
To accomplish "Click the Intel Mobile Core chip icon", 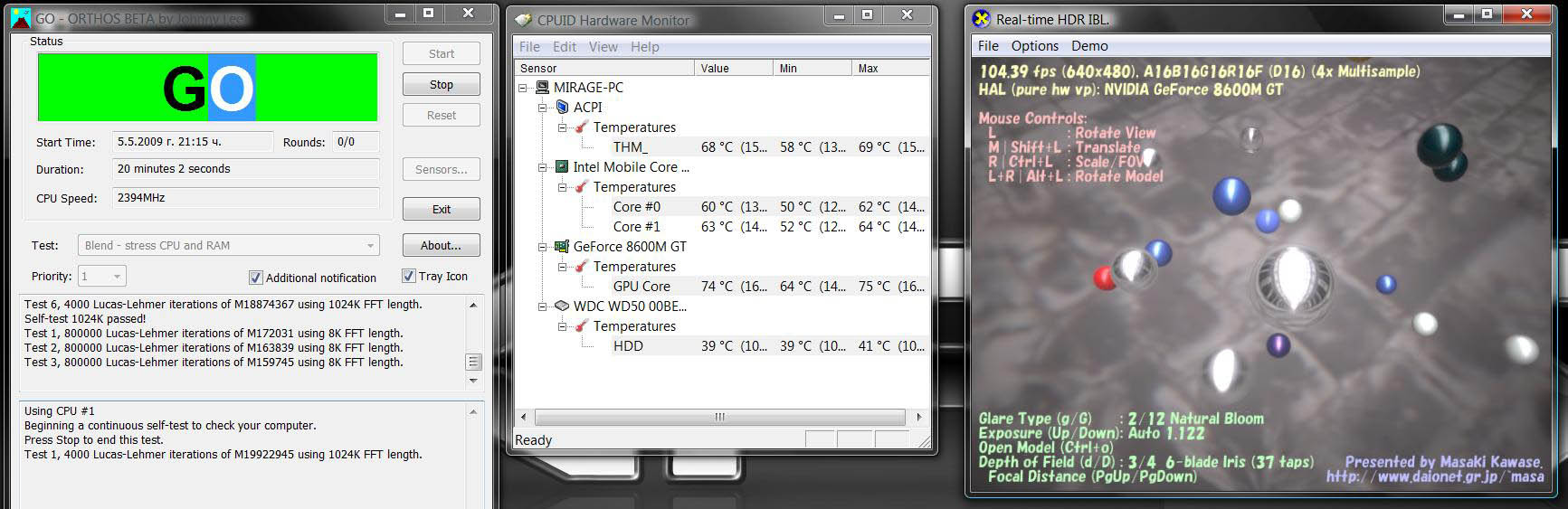I will 562,167.
